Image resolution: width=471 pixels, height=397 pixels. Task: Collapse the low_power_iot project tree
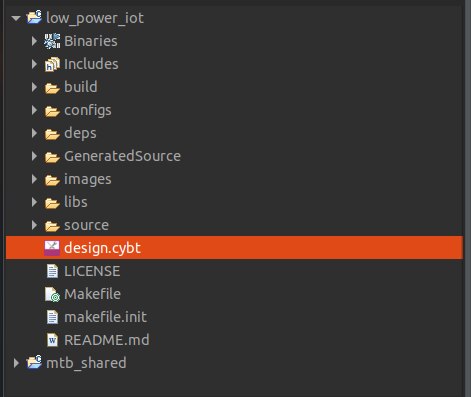tap(16, 18)
